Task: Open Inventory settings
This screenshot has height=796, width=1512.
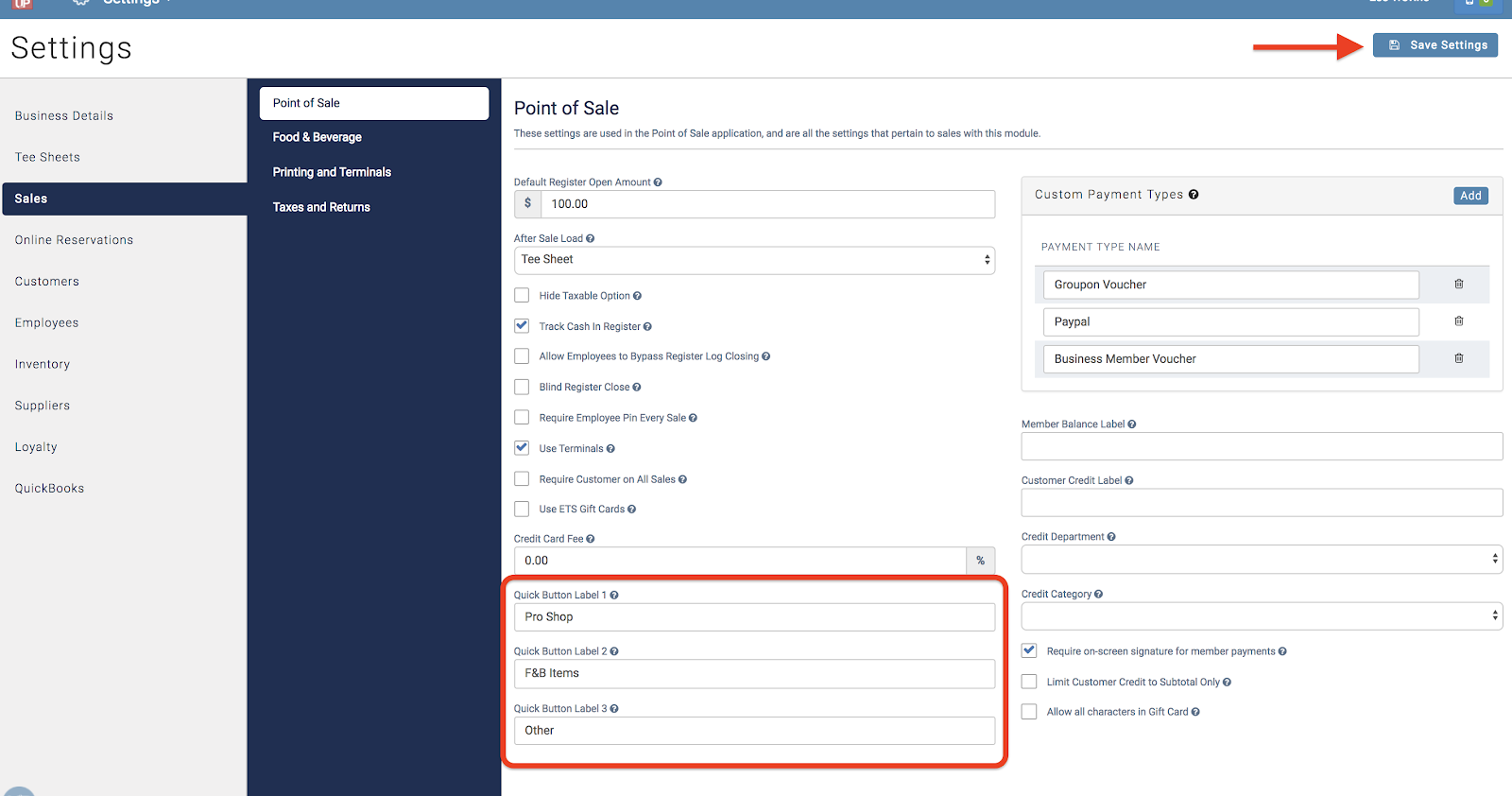Action: click(43, 365)
